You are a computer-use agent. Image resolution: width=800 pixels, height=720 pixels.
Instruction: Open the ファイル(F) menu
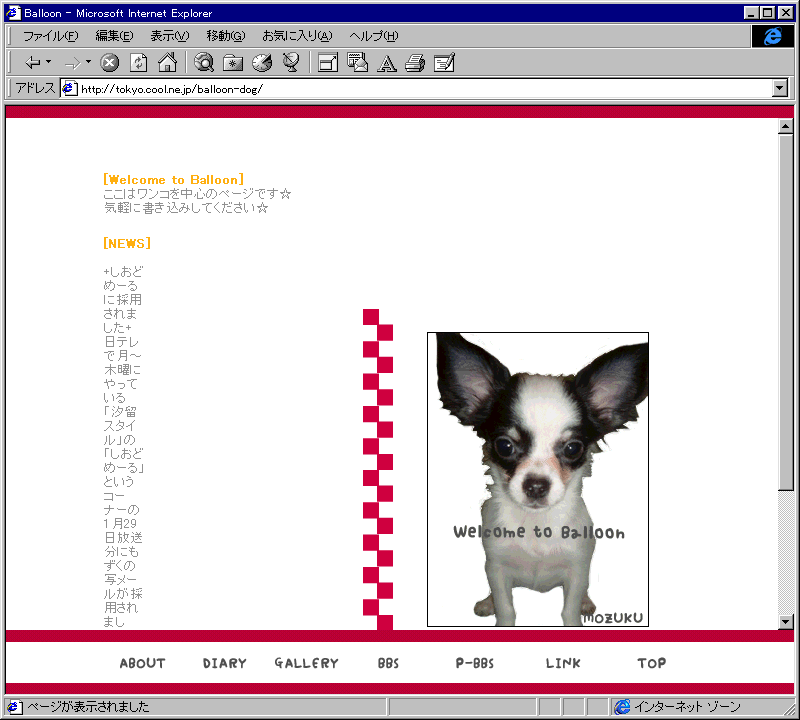click(x=51, y=36)
